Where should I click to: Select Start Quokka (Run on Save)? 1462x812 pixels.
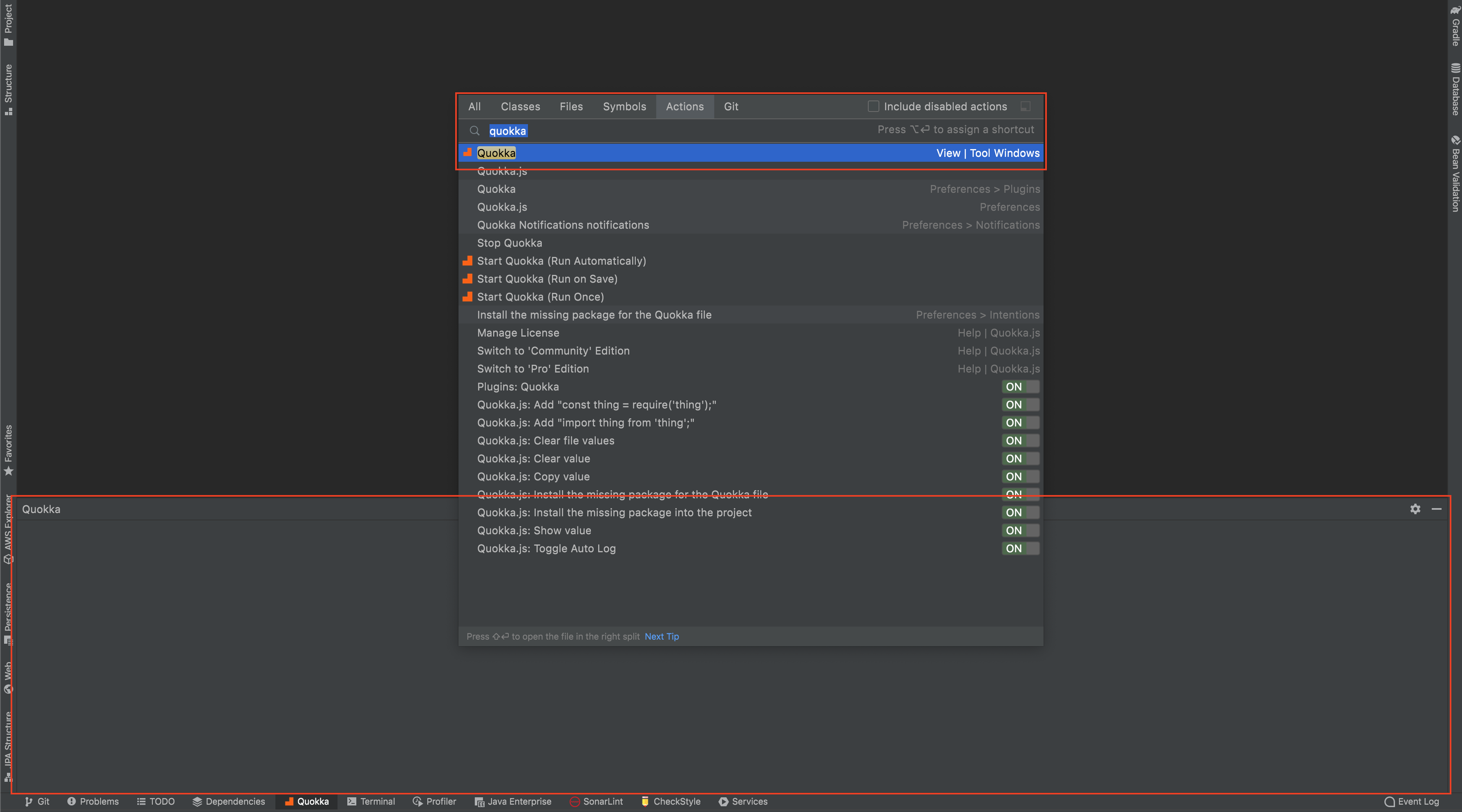click(547, 279)
